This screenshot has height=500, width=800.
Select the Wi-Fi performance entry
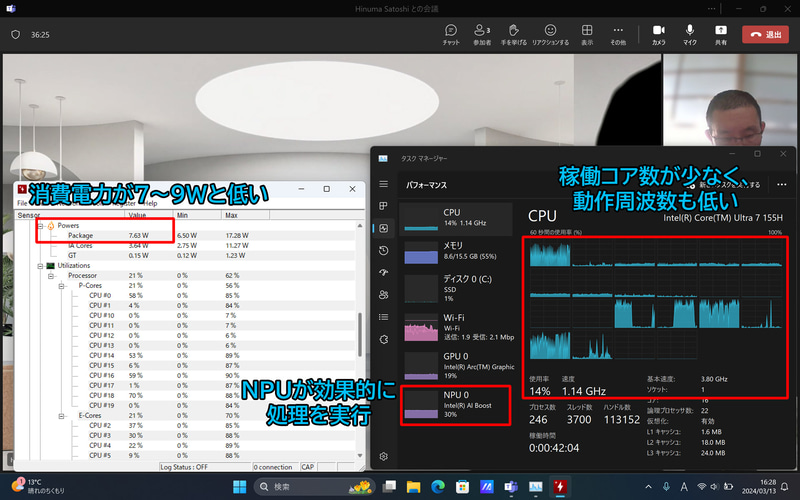point(456,327)
